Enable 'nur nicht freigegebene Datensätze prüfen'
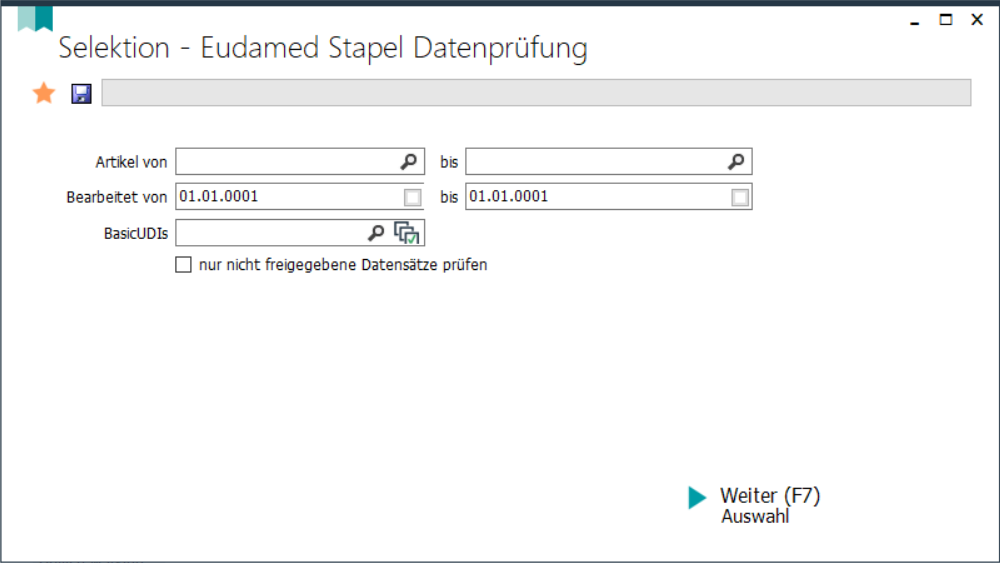Screen dimensions: 1000x563 183,265
